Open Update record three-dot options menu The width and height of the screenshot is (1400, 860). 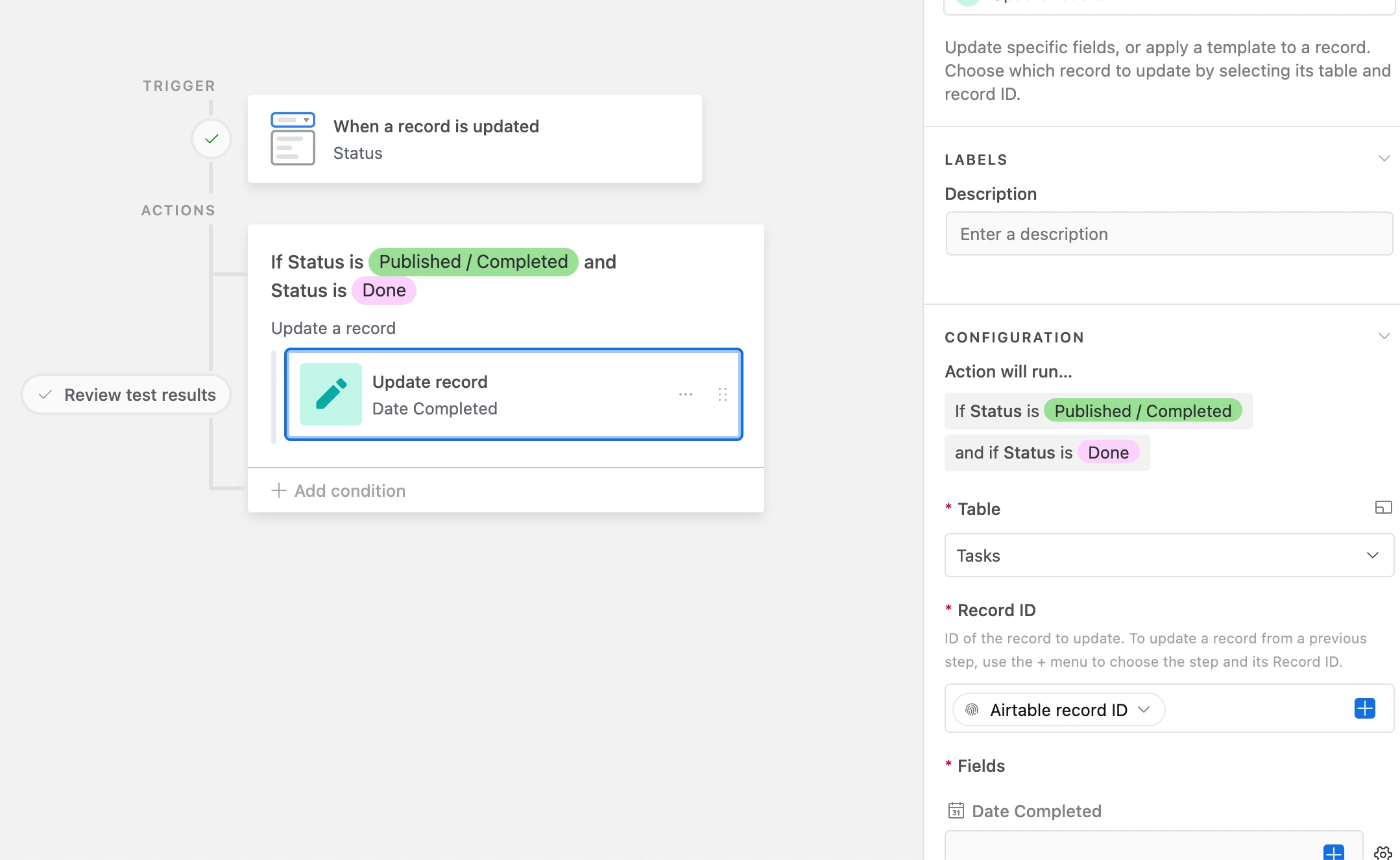[686, 394]
